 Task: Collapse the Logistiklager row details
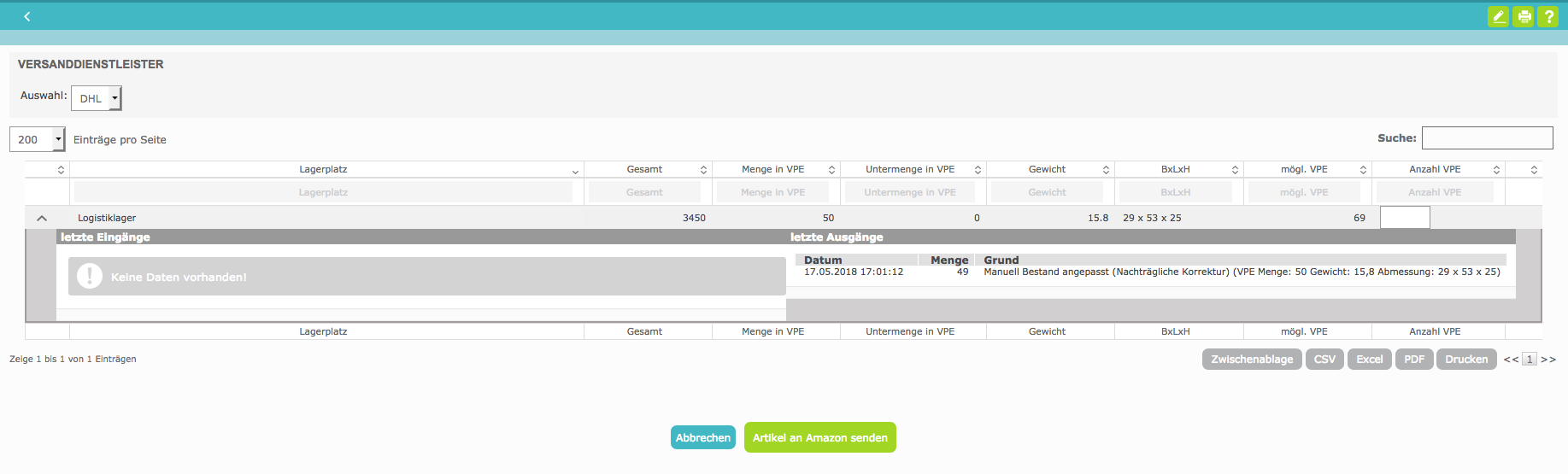point(42,218)
